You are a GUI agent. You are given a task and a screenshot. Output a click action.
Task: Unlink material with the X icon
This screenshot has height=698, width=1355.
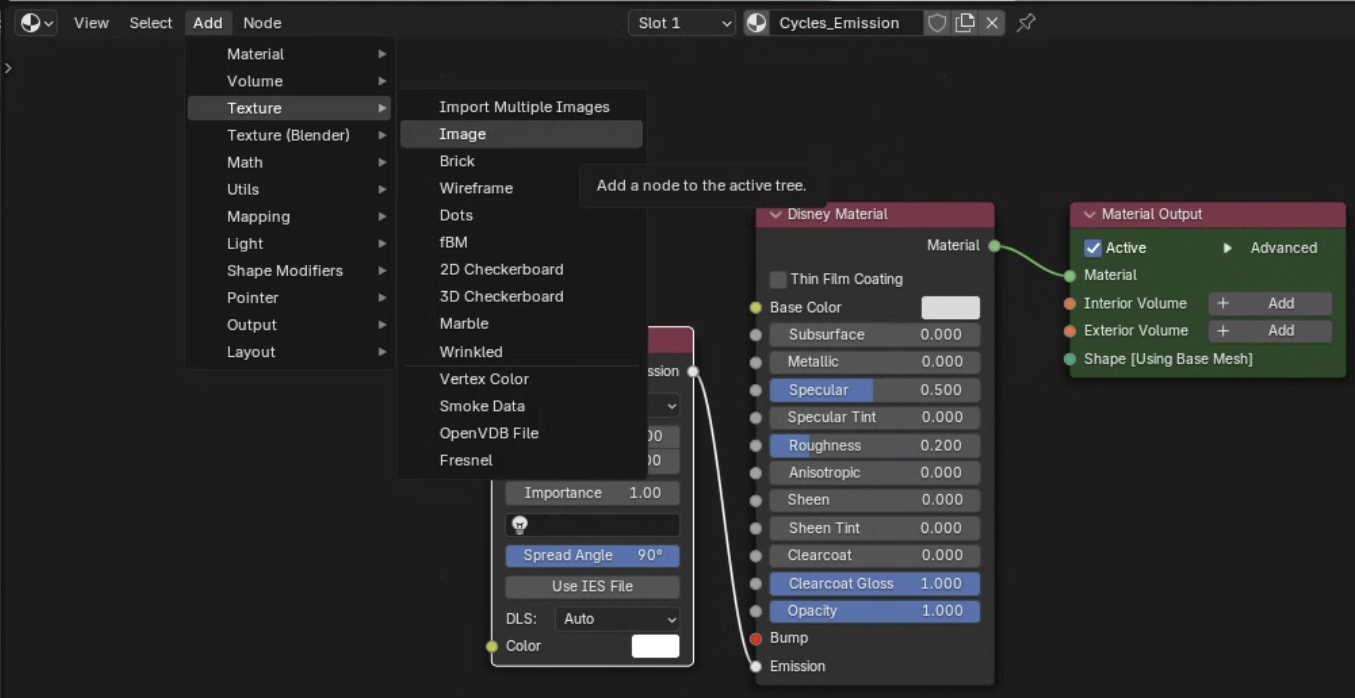992,23
